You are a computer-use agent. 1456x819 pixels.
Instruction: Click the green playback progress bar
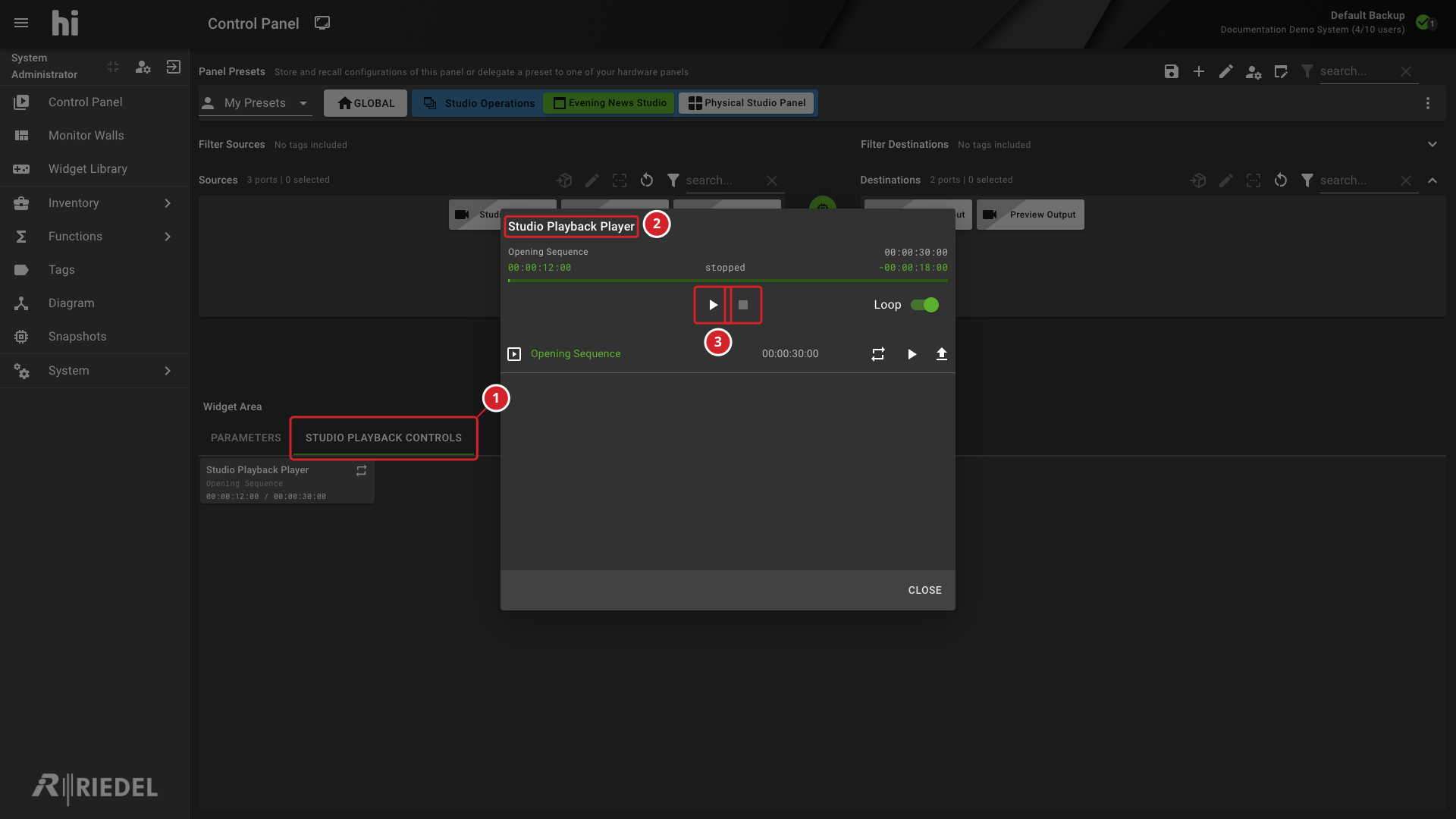(x=728, y=281)
